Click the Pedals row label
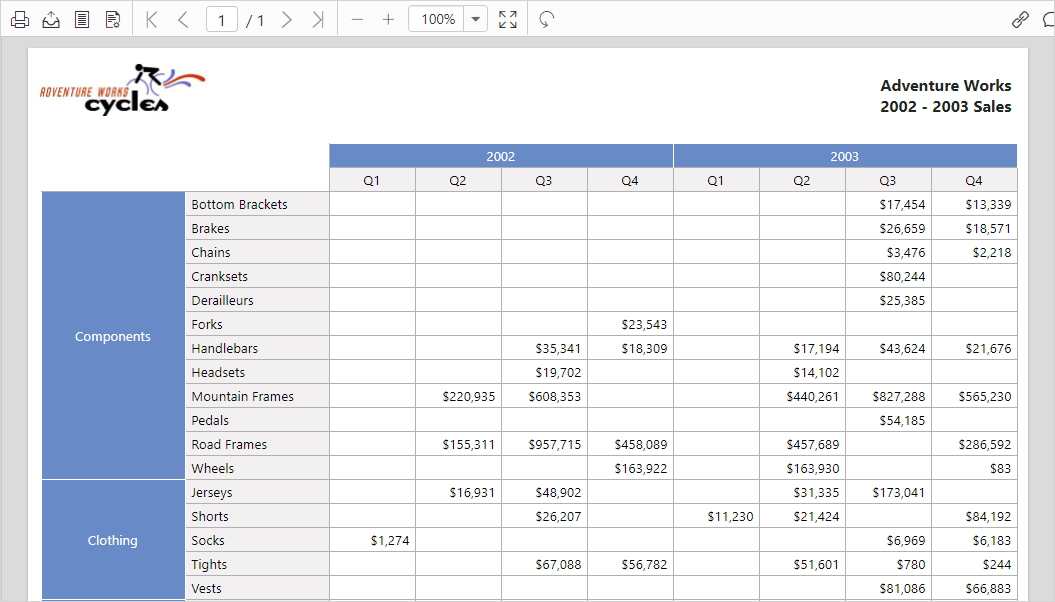This screenshot has width=1055, height=602. (210, 420)
